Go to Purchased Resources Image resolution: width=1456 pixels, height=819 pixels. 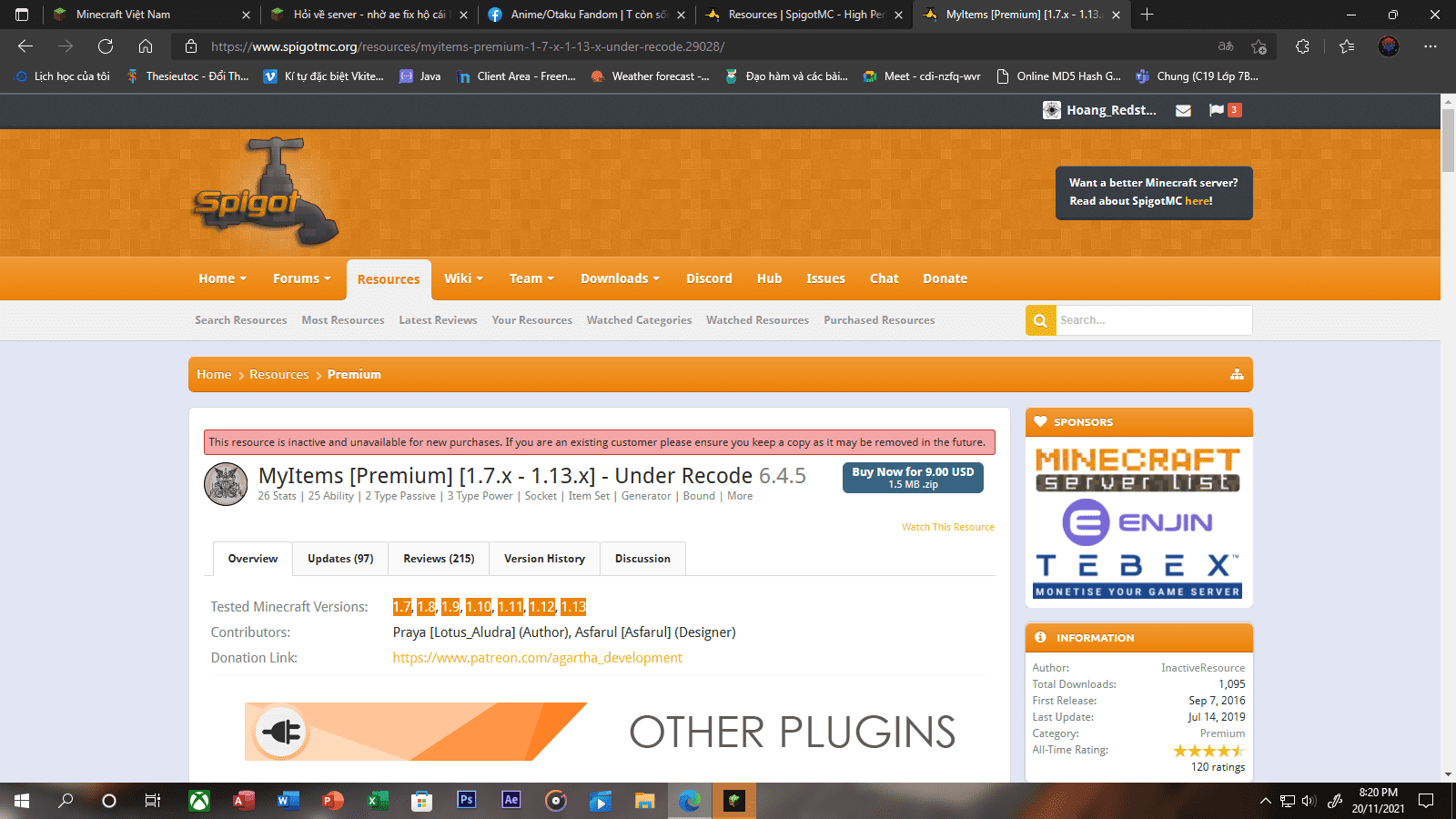[879, 320]
